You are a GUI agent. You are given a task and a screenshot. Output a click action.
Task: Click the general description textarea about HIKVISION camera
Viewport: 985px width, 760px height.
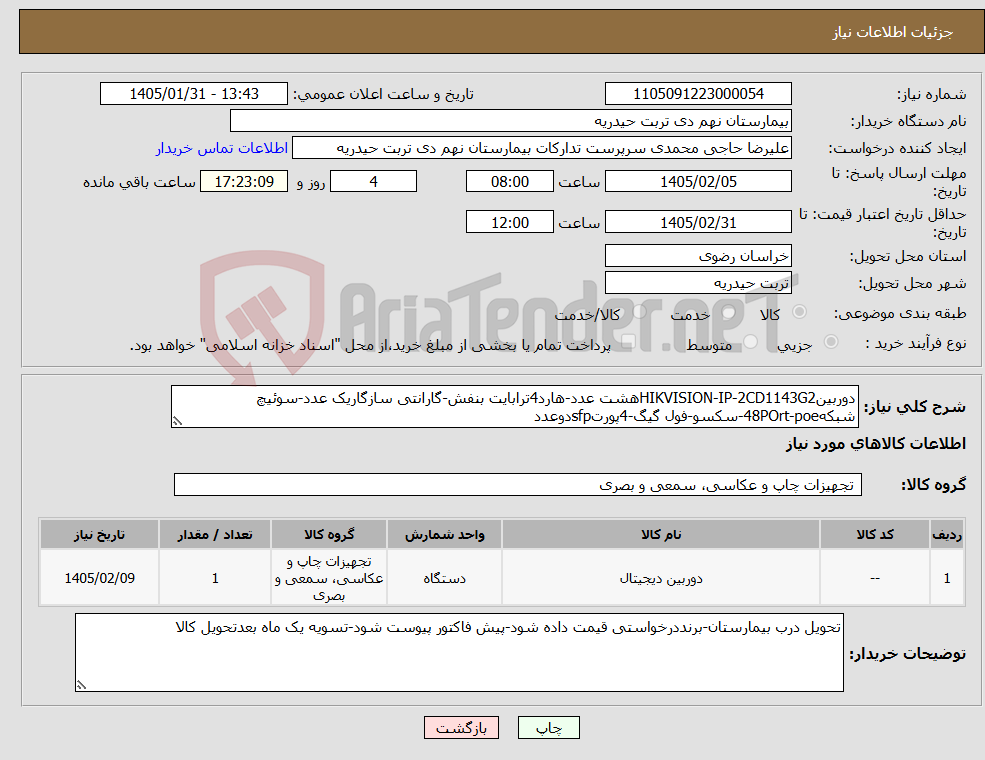click(514, 406)
